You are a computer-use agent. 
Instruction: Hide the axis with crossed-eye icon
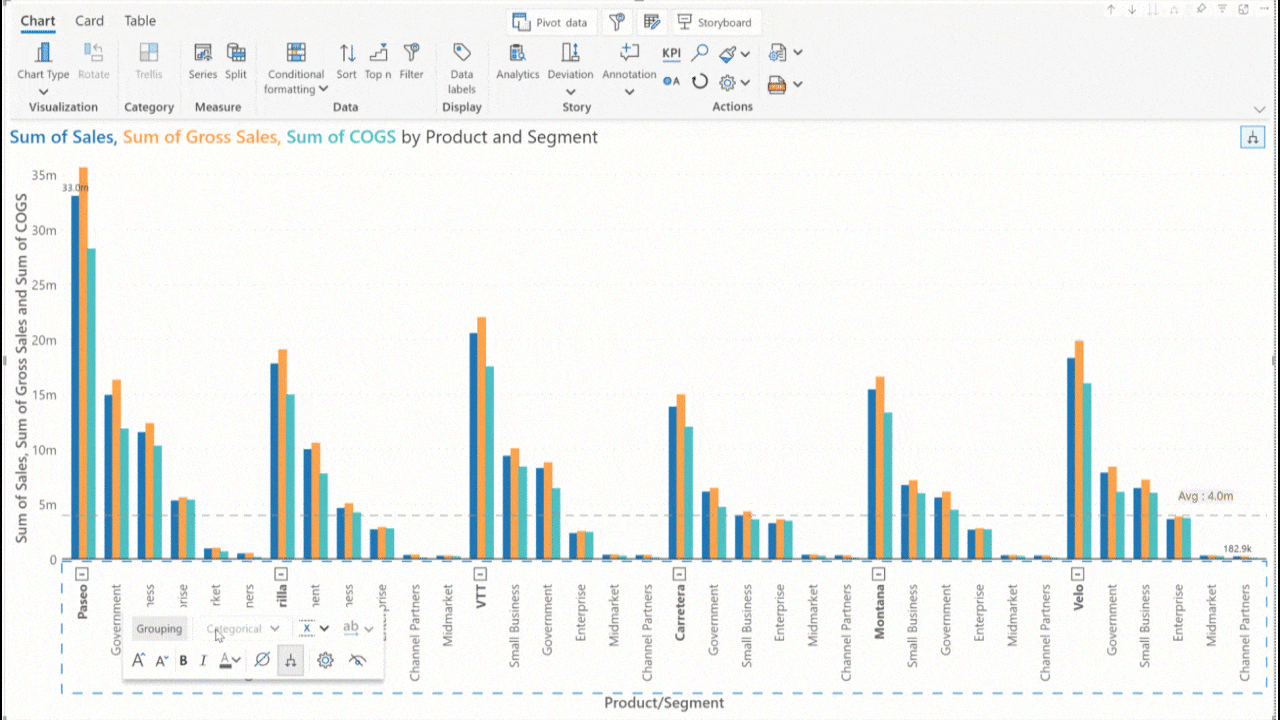pos(357,660)
